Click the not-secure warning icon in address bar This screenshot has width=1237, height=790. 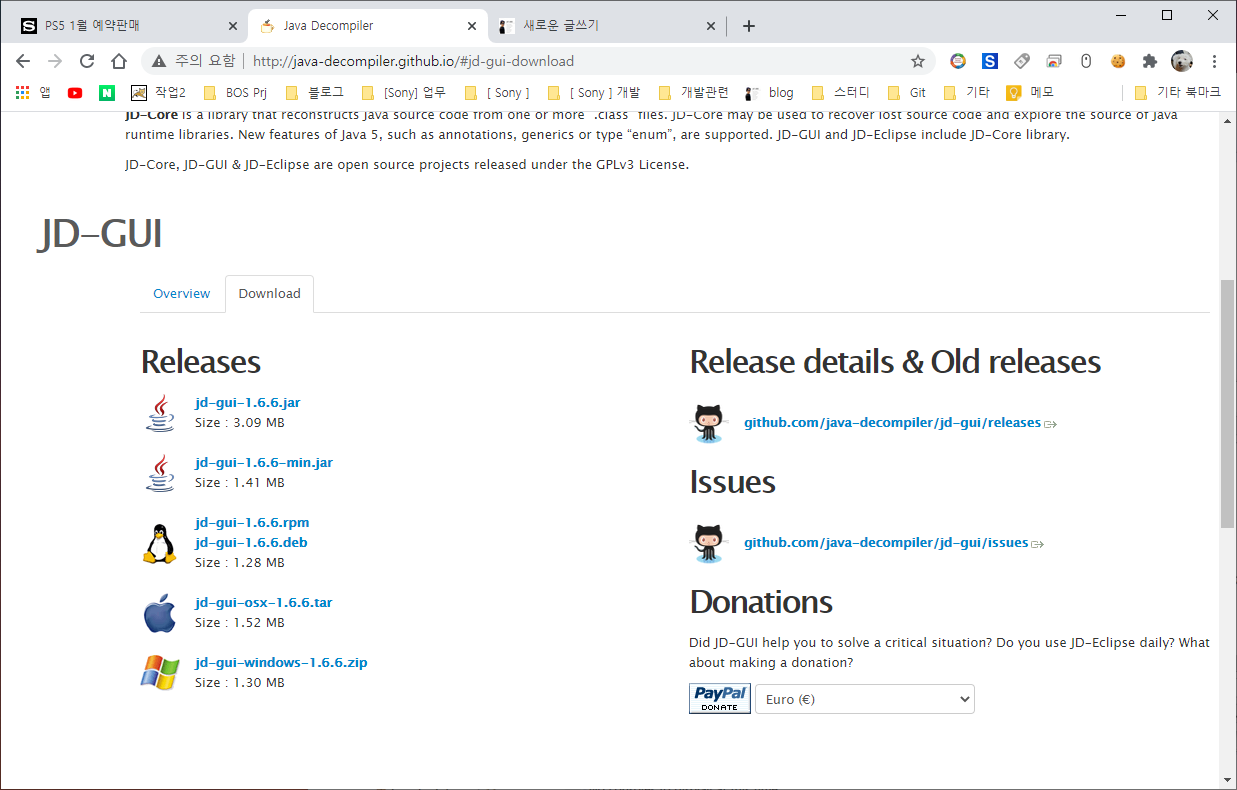[x=158, y=61]
